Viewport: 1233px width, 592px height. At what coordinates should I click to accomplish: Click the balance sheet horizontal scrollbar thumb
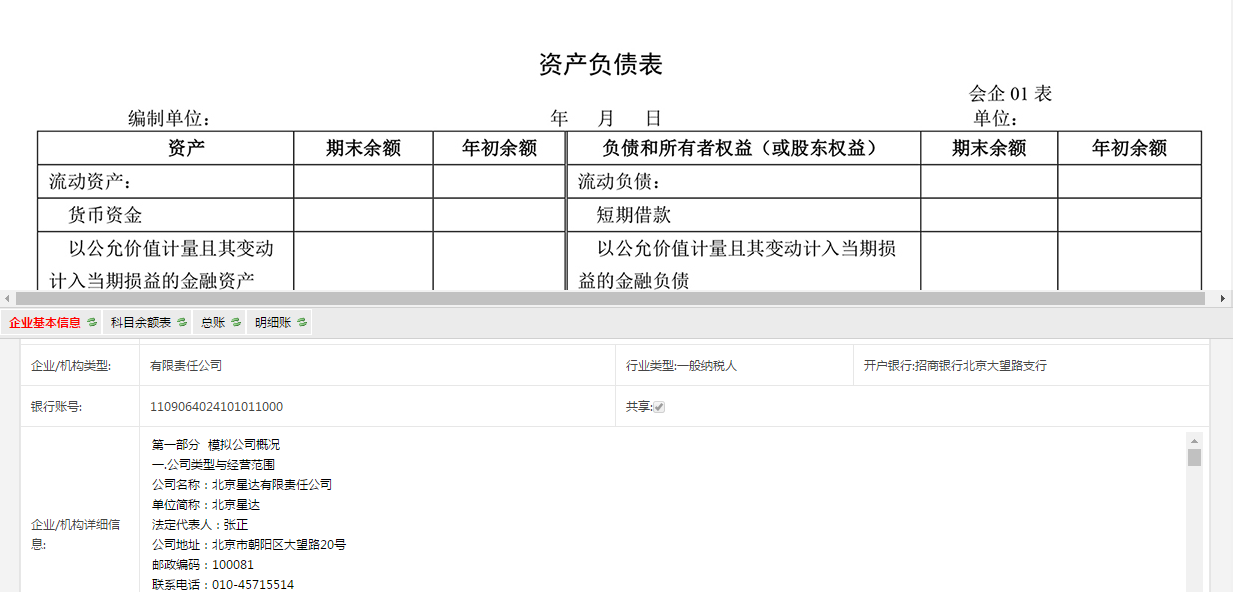[x=610, y=299]
